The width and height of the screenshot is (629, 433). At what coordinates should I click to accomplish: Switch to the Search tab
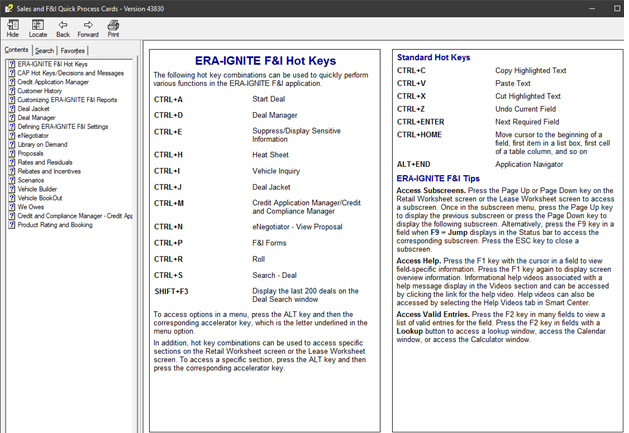click(44, 50)
